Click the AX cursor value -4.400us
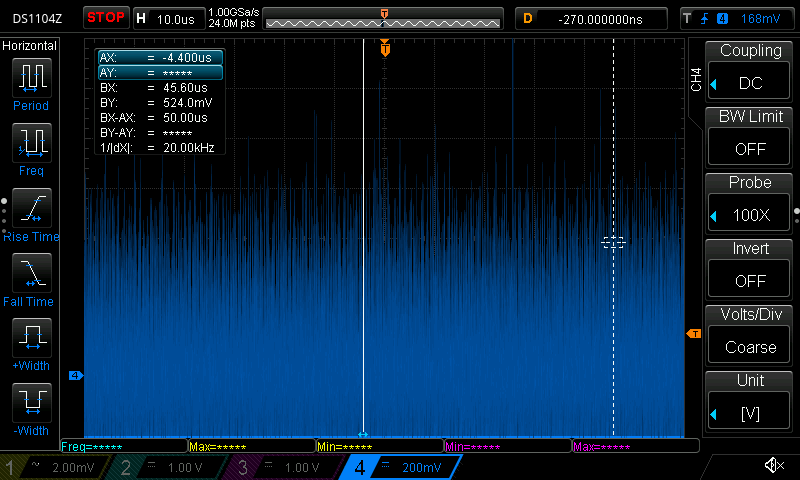800x480 pixels. coord(187,58)
